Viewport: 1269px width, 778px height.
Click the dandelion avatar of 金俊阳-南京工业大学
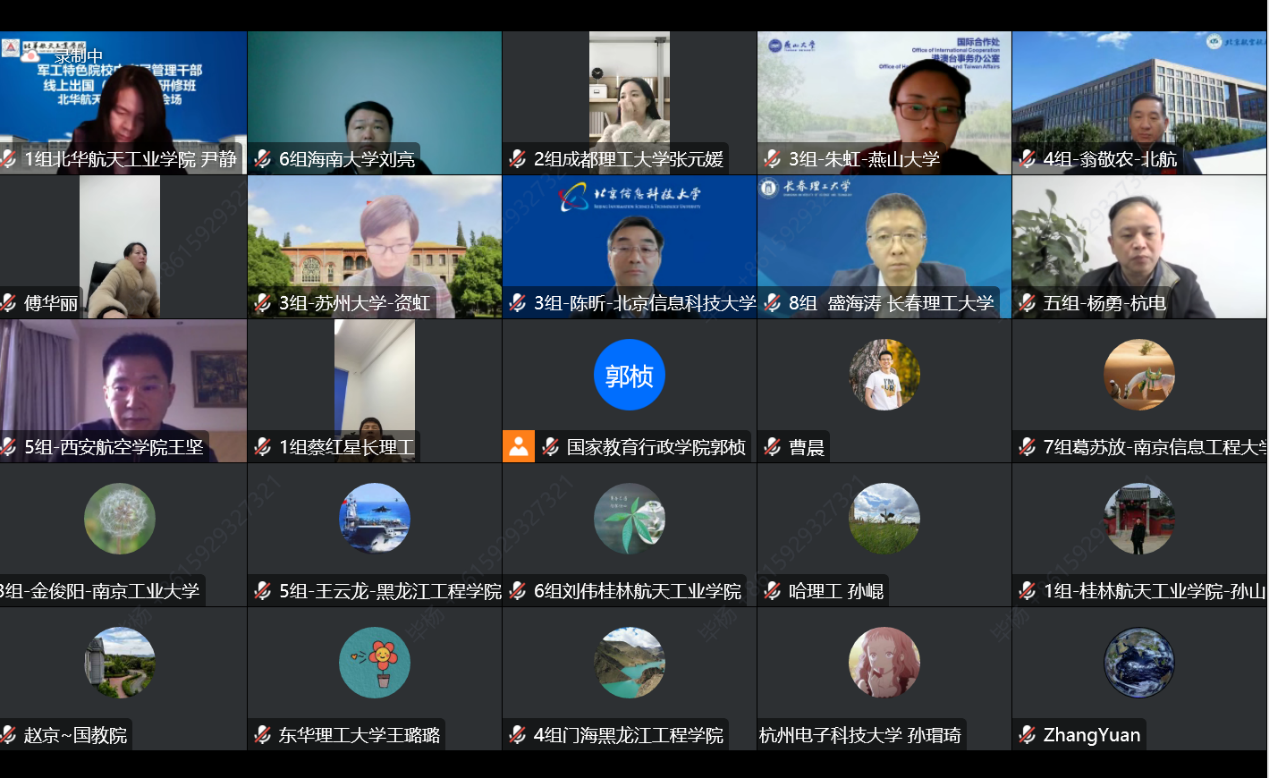tap(120, 519)
